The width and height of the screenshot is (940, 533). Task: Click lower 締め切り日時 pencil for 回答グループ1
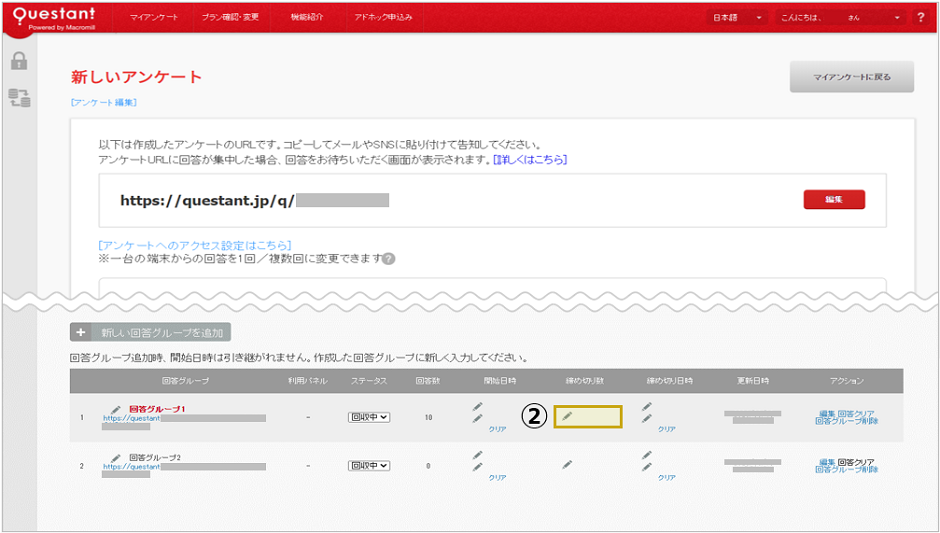[646, 418]
